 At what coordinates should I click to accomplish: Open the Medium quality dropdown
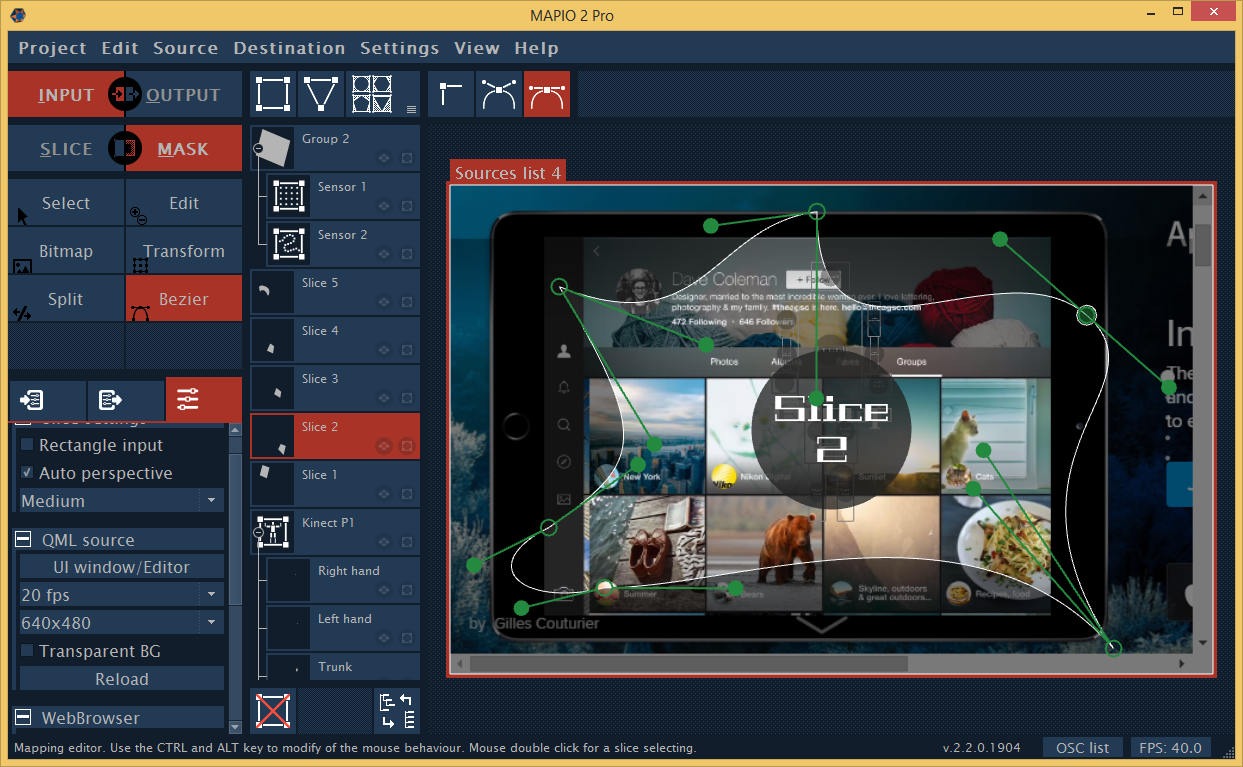(x=121, y=501)
